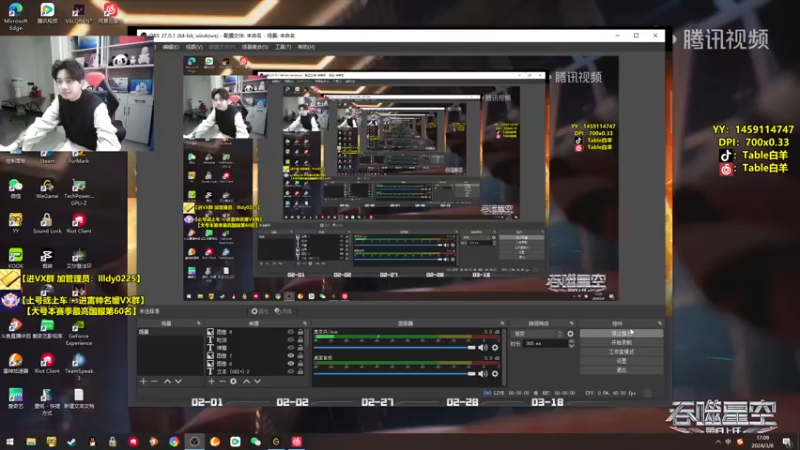
Task: Move the scene up in Scenes panel
Action: [167, 381]
